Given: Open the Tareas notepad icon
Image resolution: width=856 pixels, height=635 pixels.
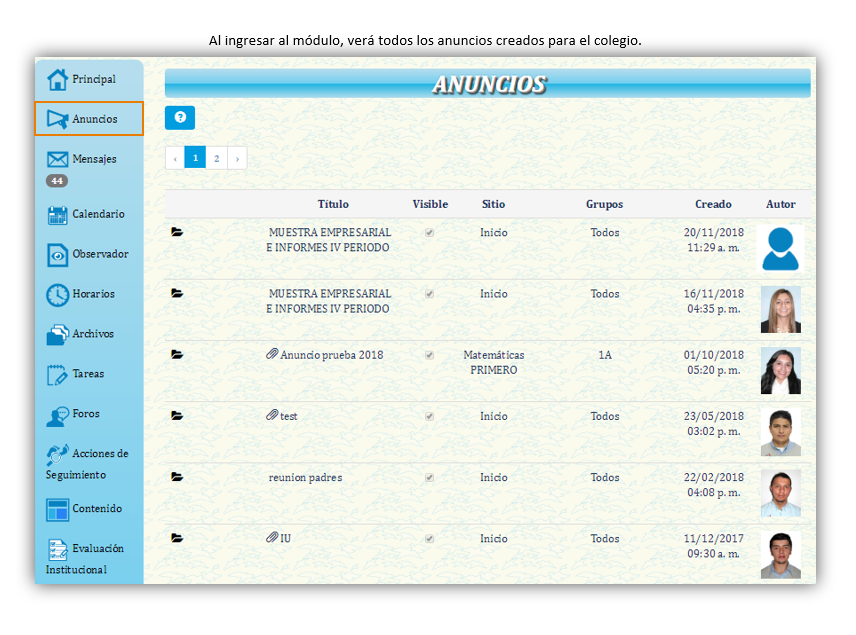Looking at the screenshot, I should point(57,375).
